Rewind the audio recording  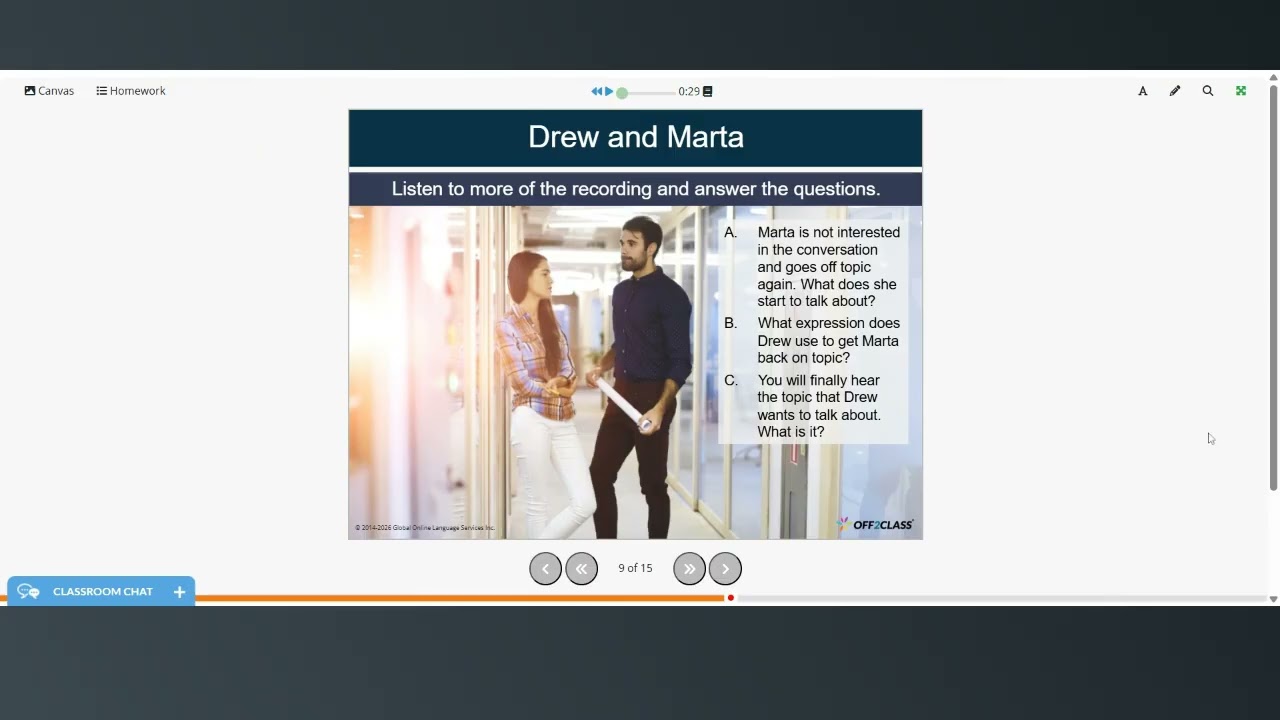pos(596,91)
